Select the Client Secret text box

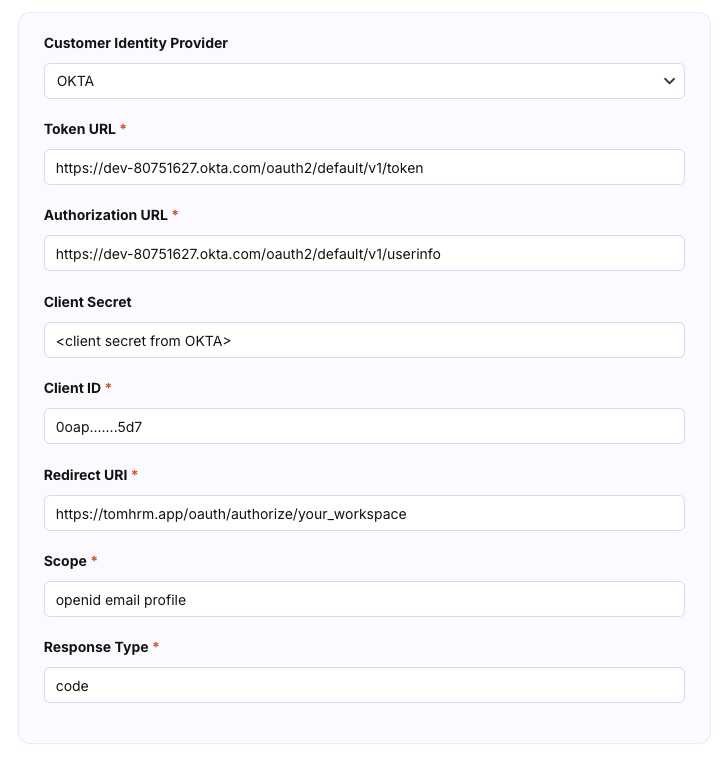(364, 341)
